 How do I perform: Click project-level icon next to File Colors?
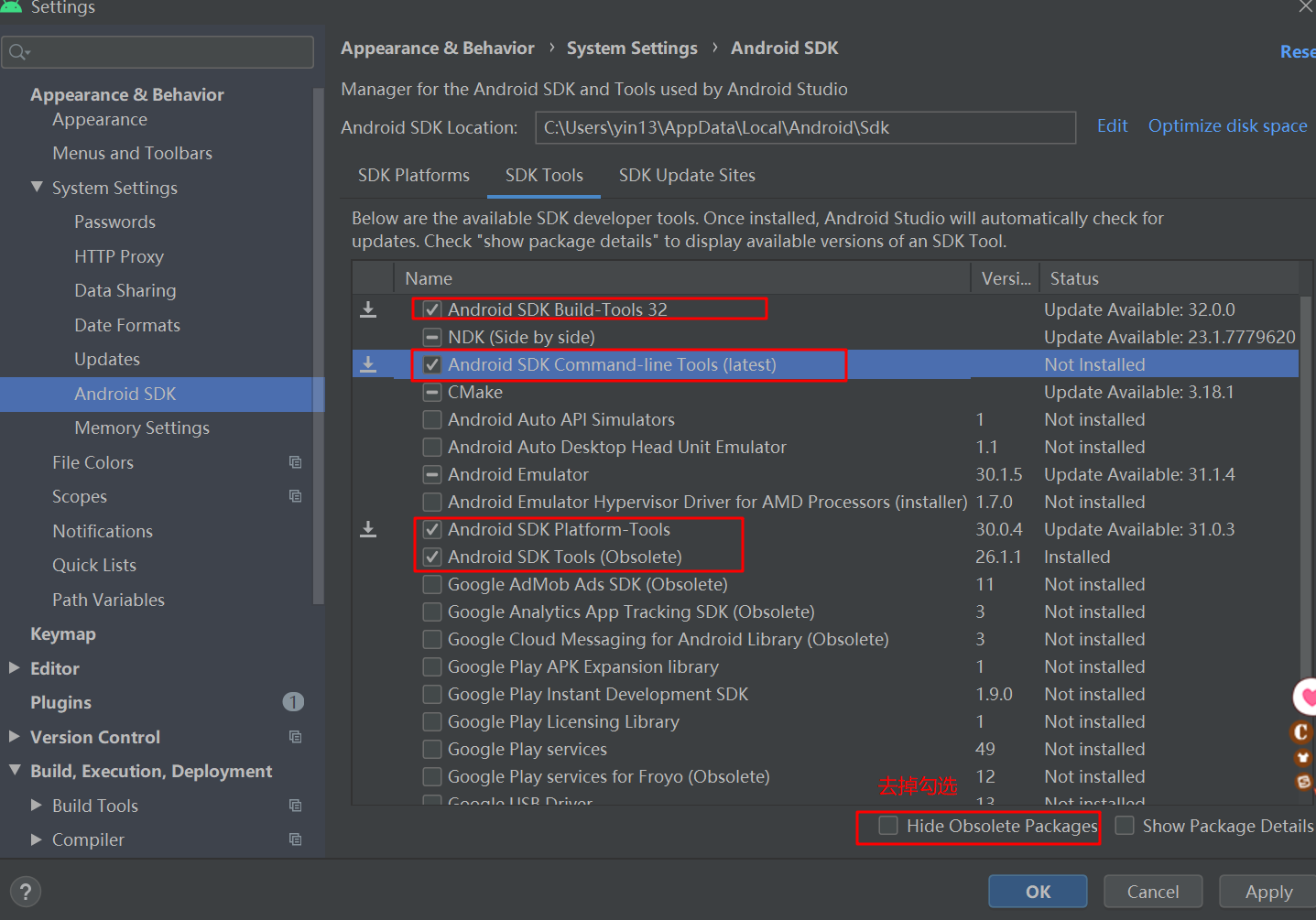point(295,462)
